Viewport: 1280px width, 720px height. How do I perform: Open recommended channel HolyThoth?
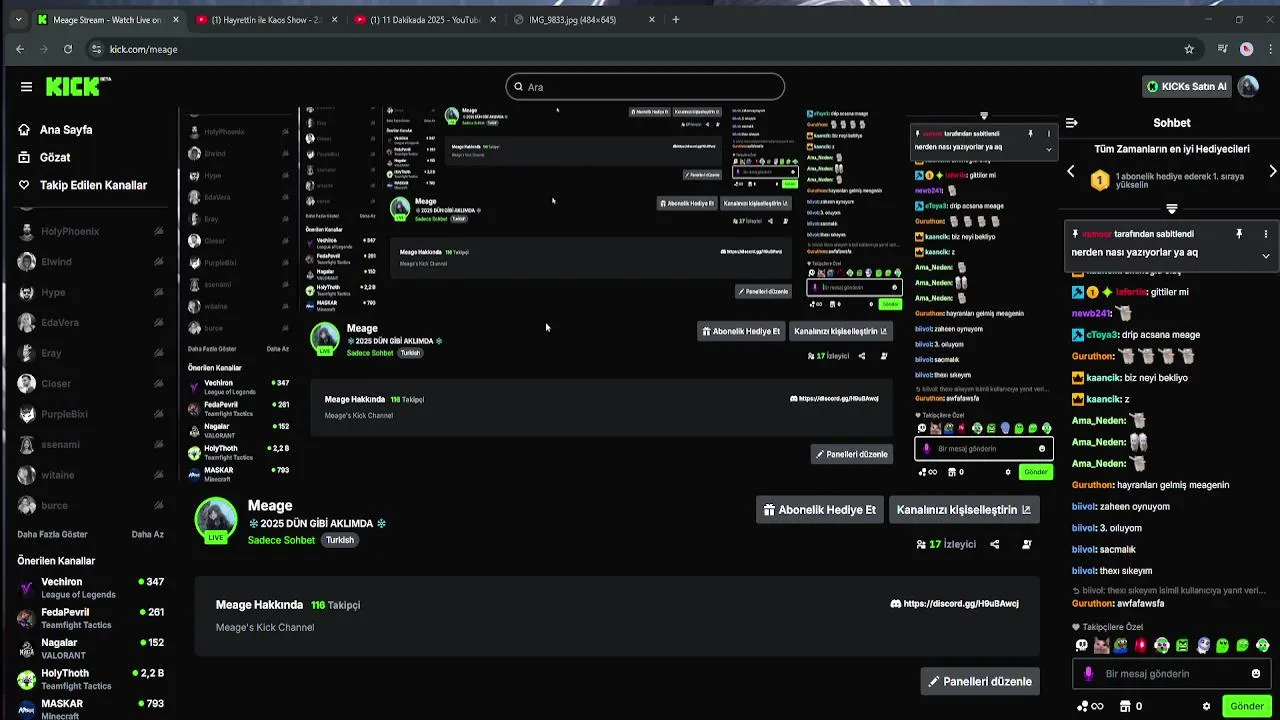pyautogui.click(x=90, y=680)
